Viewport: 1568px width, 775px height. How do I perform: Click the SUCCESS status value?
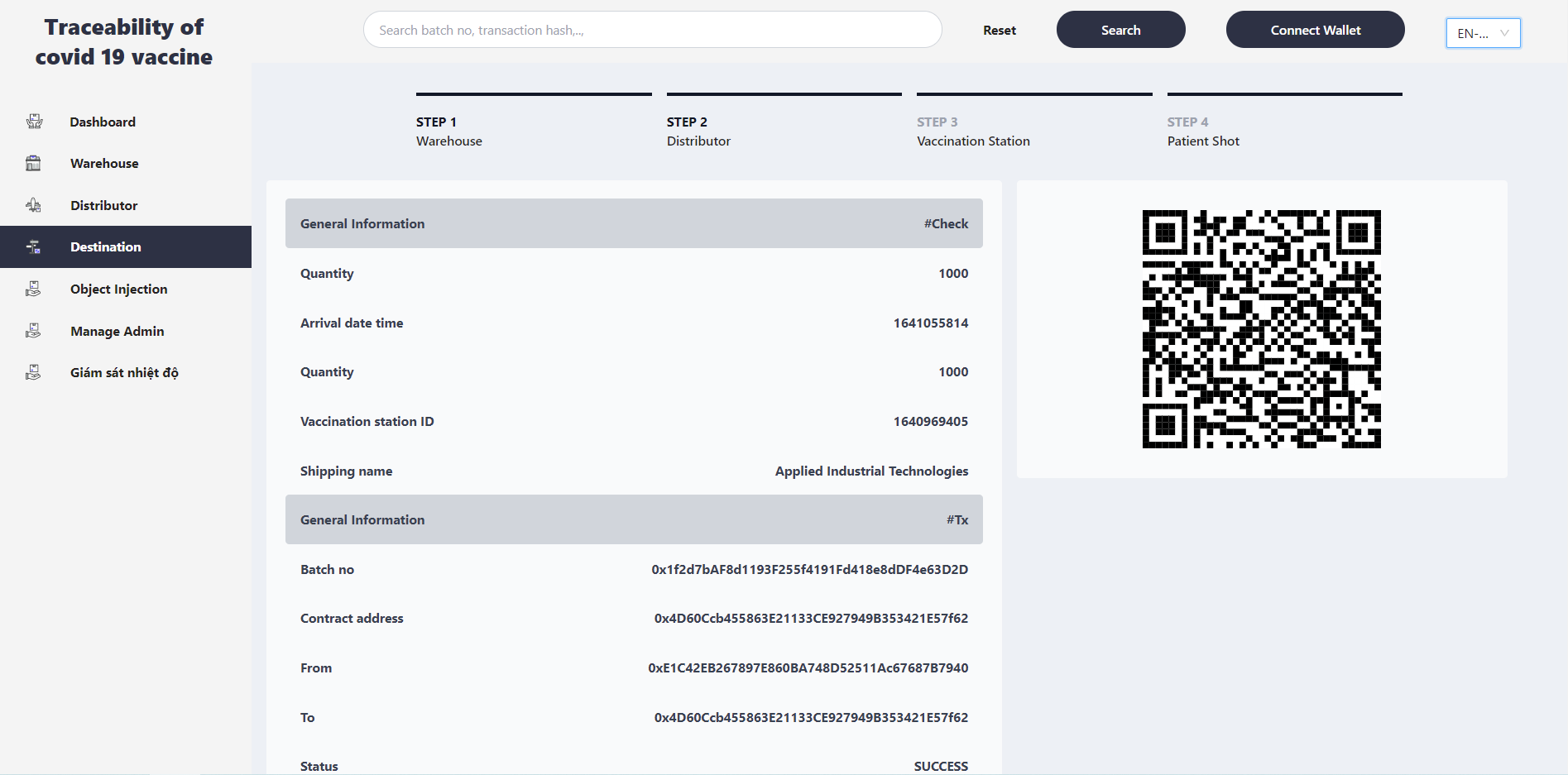tap(941, 766)
